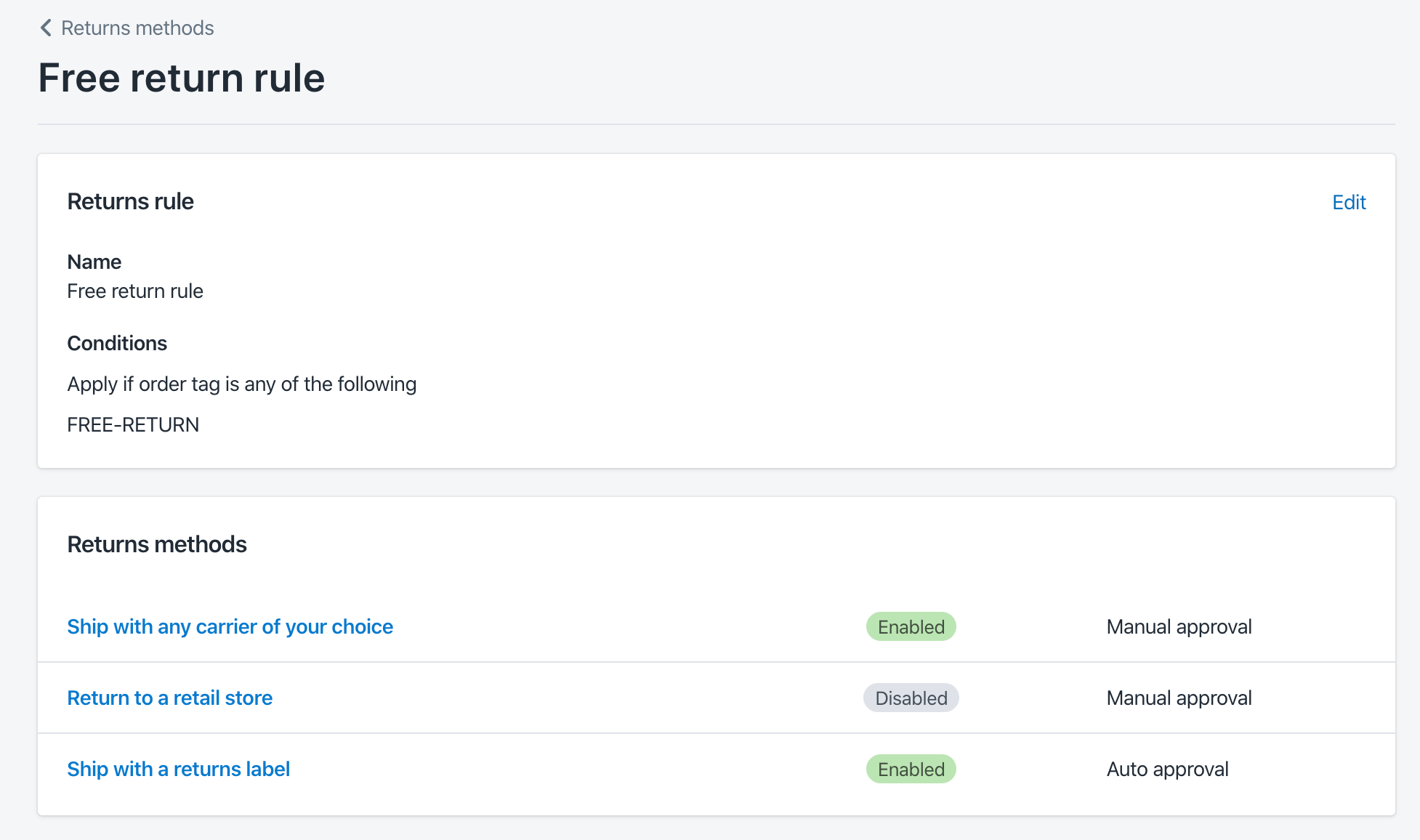Screen dimensions: 1420x840
Task: Click the back chevron icon
Action: (x=46, y=28)
